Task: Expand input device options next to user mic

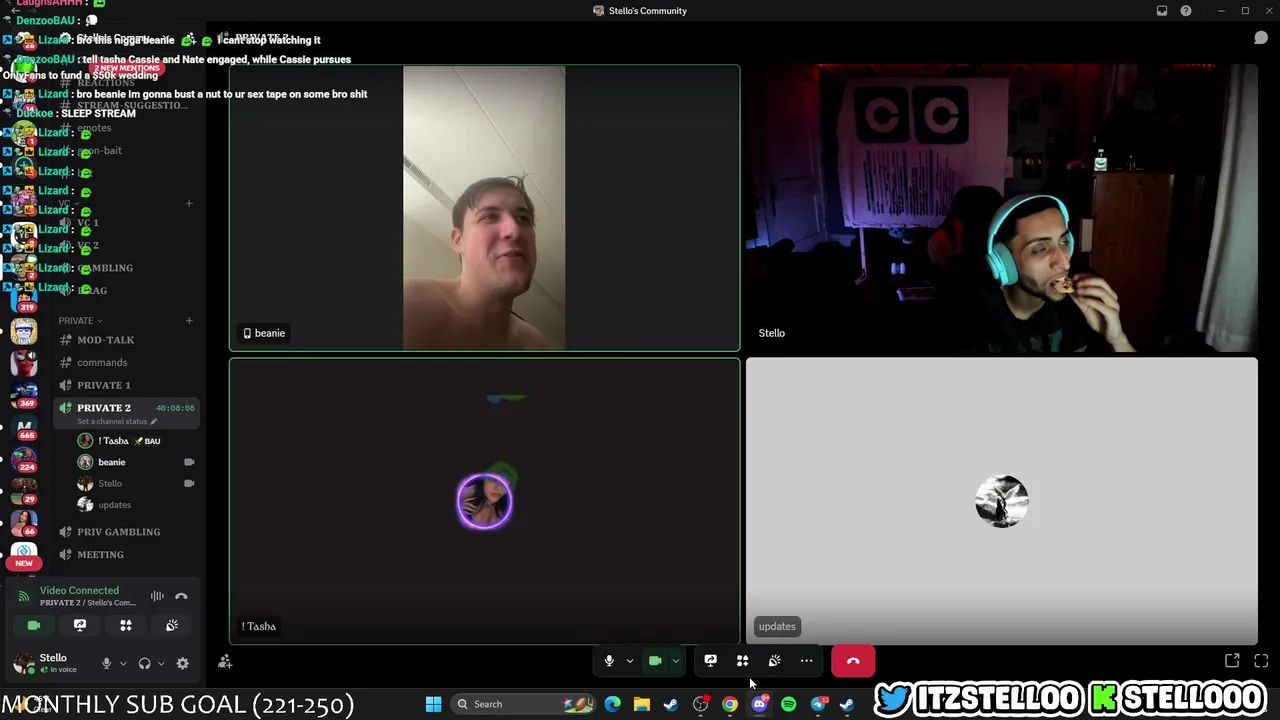Action: tap(123, 663)
